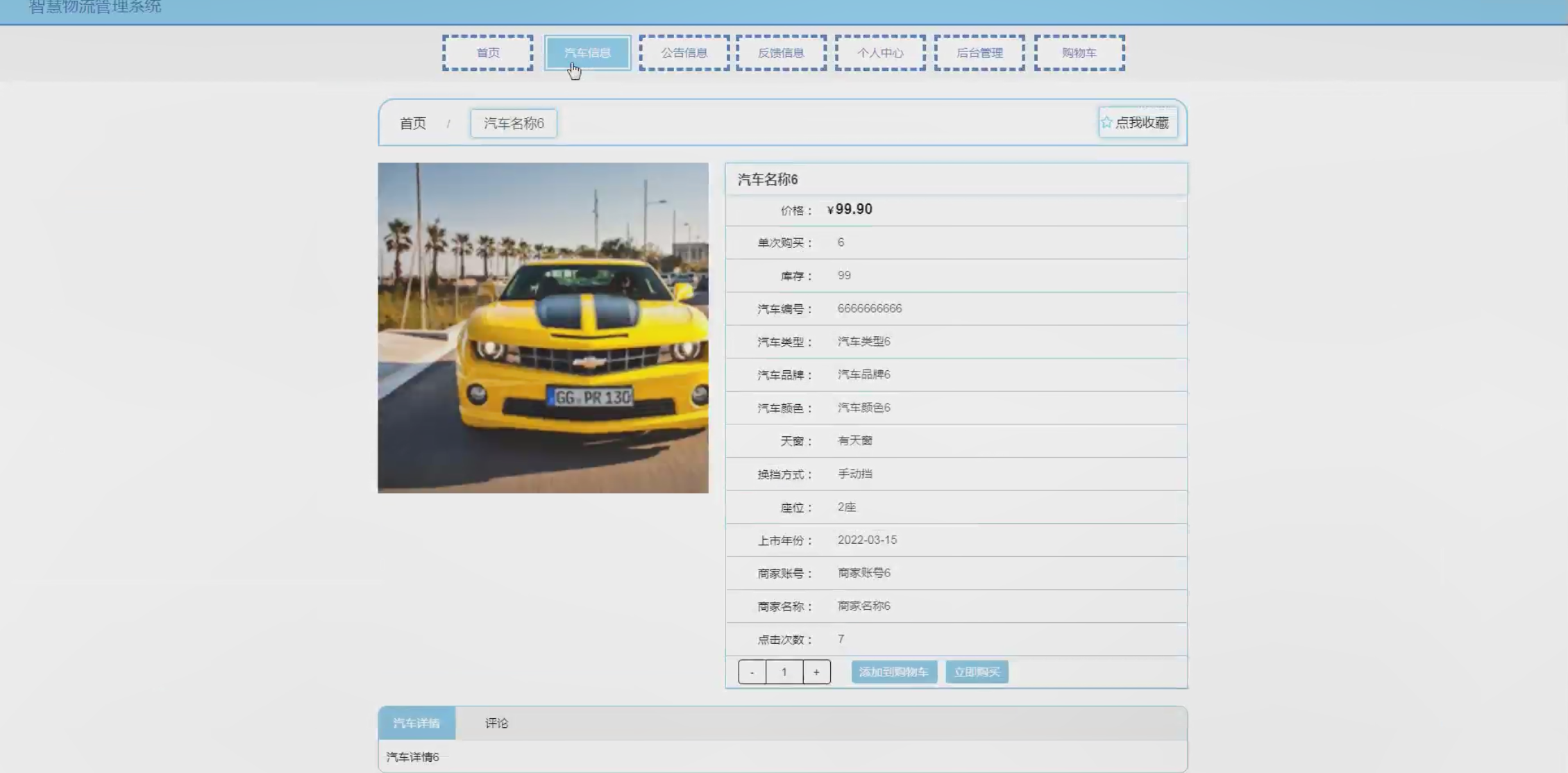The height and width of the screenshot is (773, 1568).
Task: Select the 汽车信息 navigation item
Action: tap(587, 53)
